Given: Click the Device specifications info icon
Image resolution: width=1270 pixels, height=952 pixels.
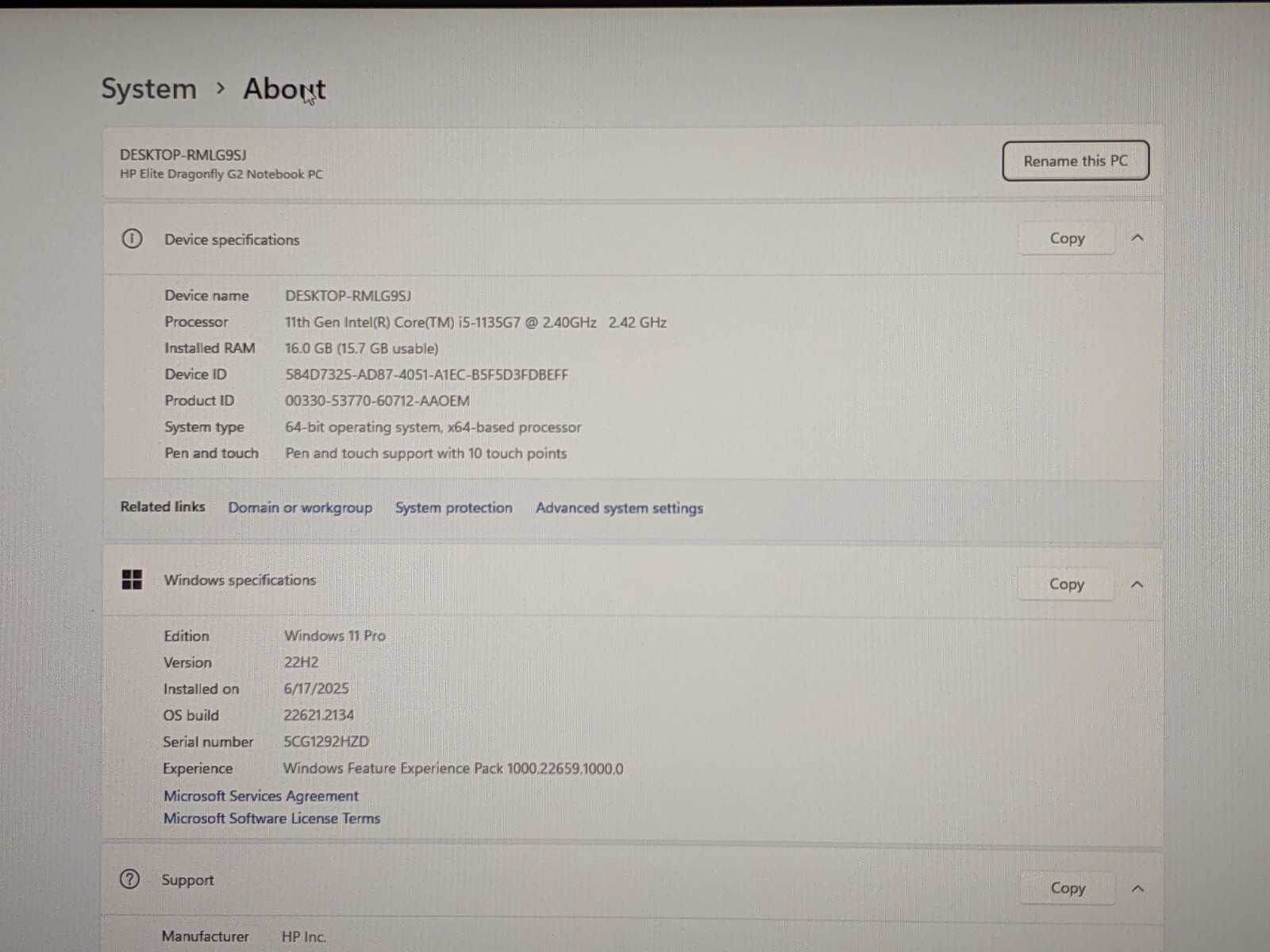Looking at the screenshot, I should 132,239.
